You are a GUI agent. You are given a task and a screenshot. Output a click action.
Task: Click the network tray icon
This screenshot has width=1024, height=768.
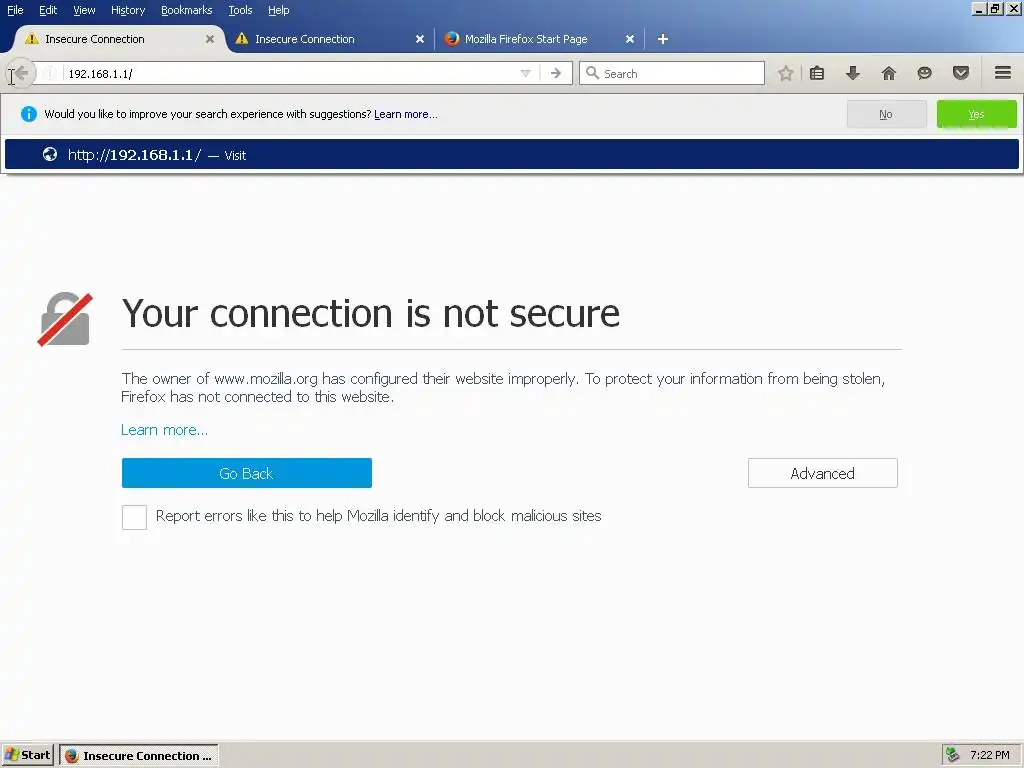pyautogui.click(x=953, y=755)
